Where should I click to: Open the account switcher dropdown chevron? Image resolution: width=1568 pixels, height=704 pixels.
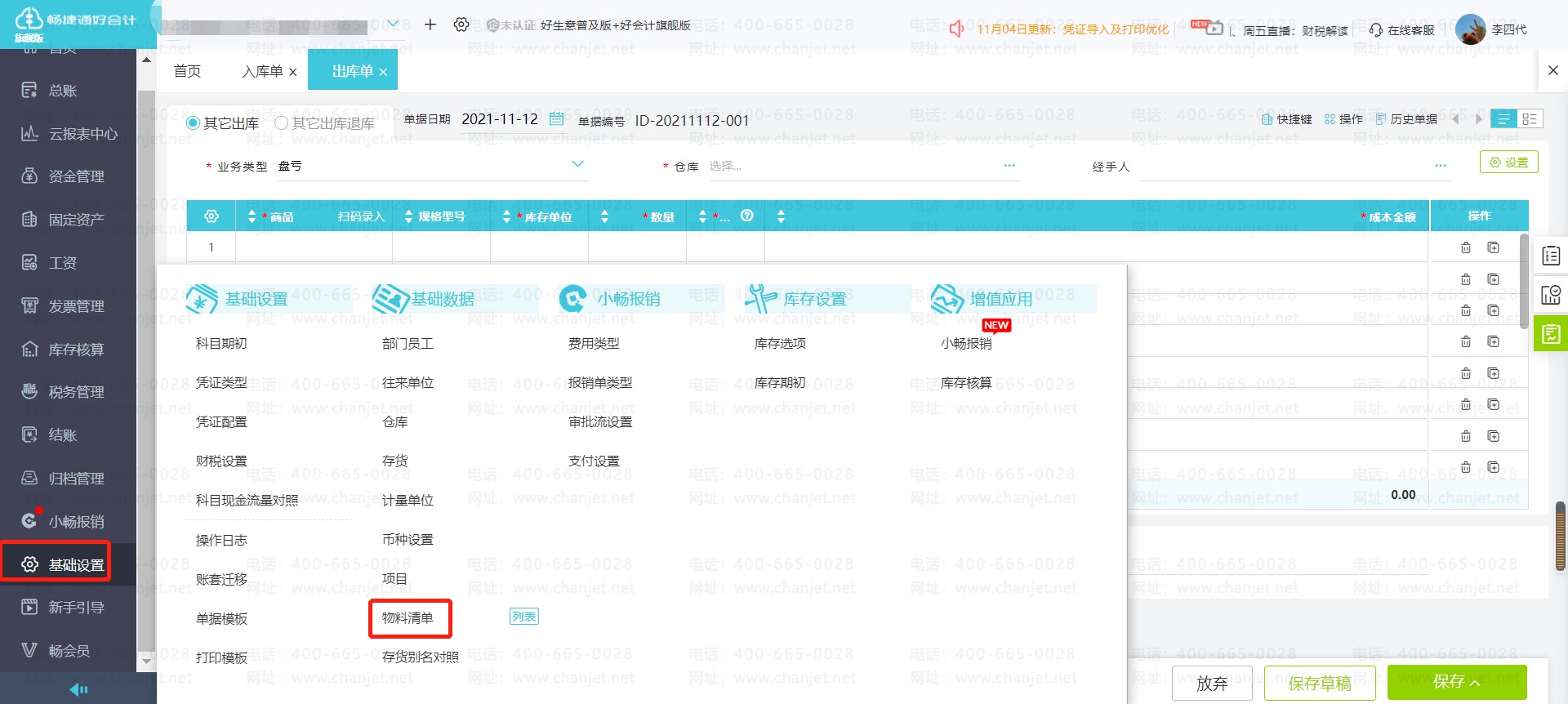[x=393, y=25]
